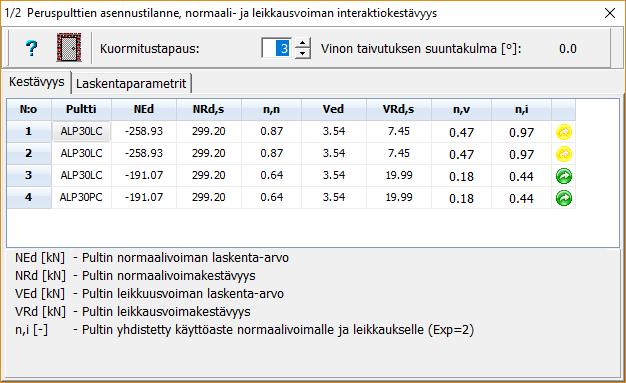This screenshot has height=383, width=626.
Task: Click the Pultti column header
Action: point(81,109)
